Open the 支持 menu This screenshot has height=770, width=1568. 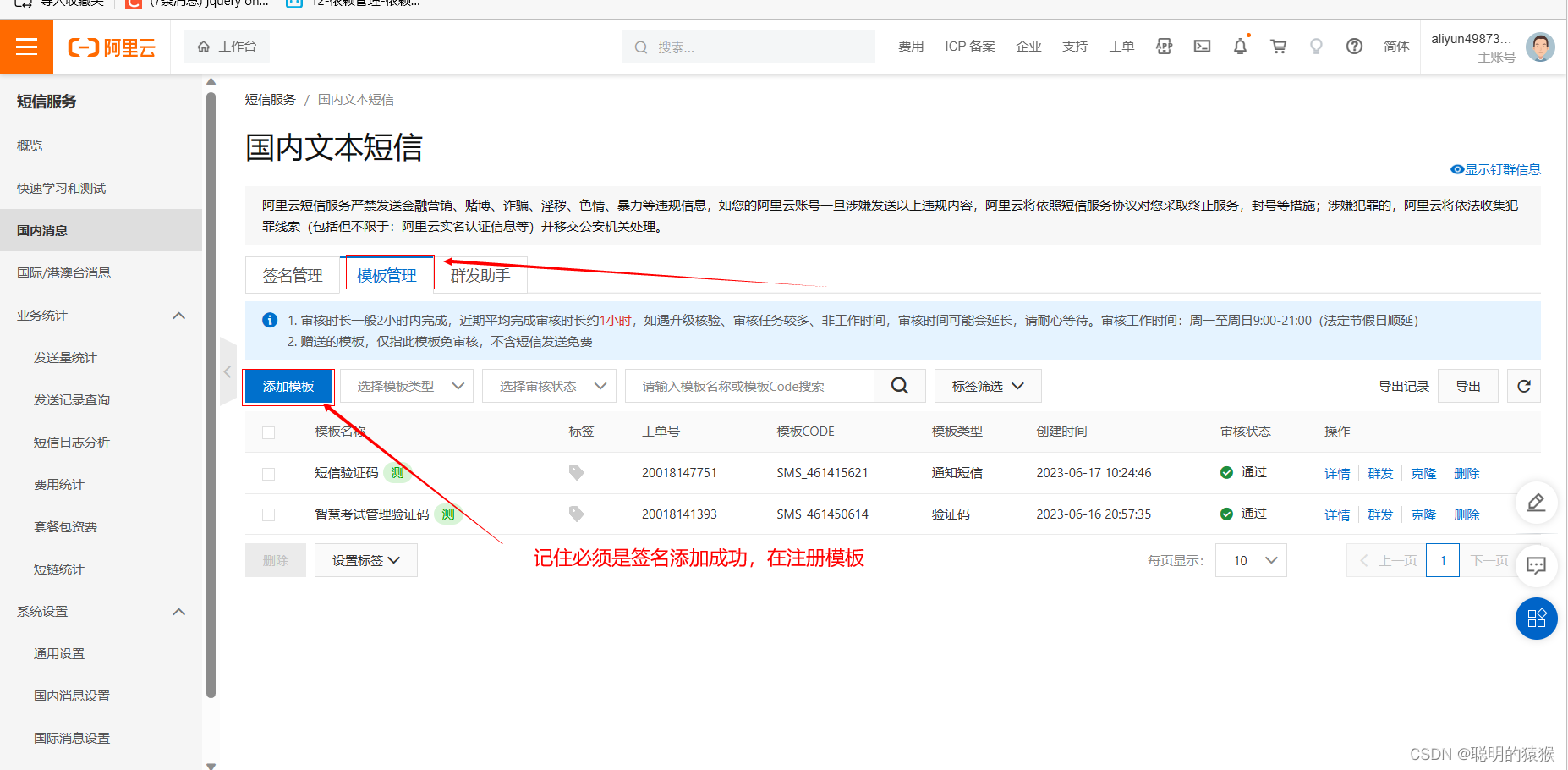[1075, 47]
